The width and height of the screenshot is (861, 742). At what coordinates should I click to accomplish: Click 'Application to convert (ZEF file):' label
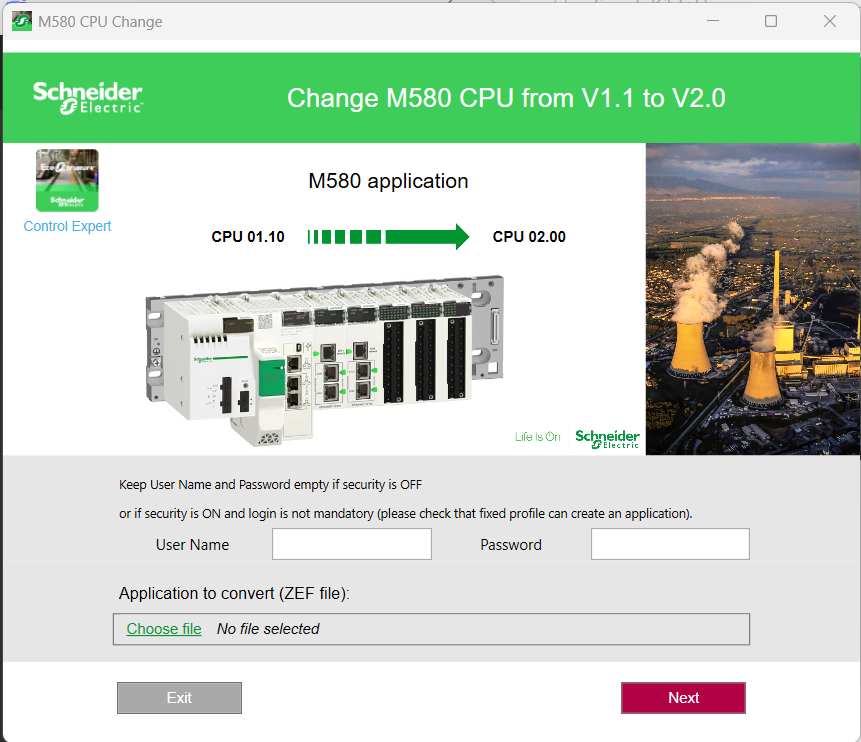[234, 594]
